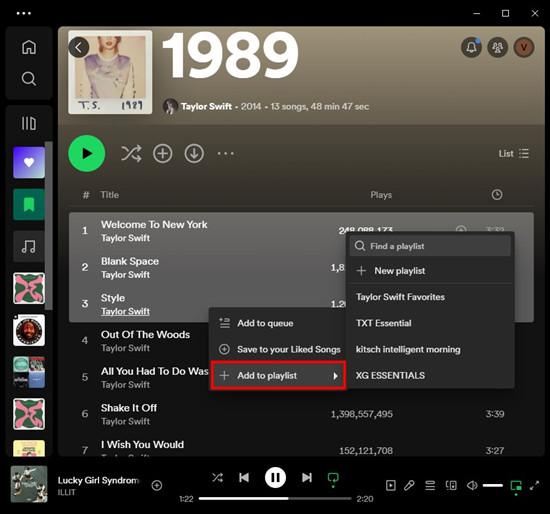
Task: Enter full screen mode
Action: pos(534,486)
